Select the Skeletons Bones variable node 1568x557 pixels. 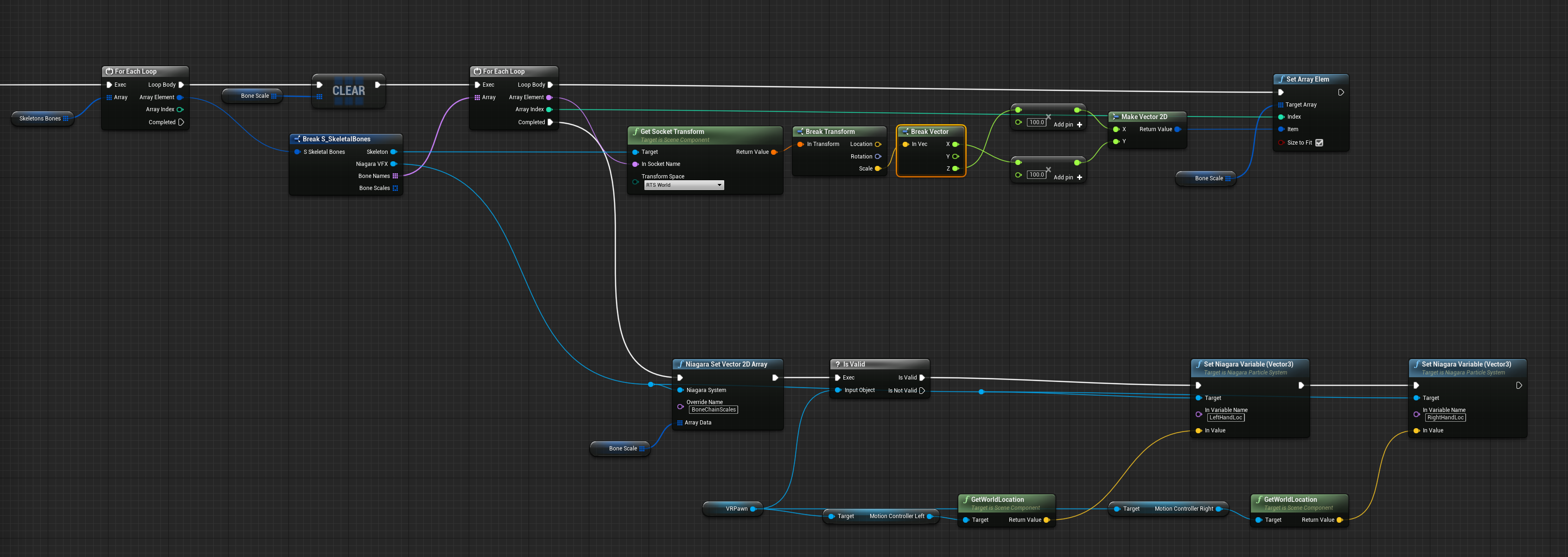click(40, 119)
